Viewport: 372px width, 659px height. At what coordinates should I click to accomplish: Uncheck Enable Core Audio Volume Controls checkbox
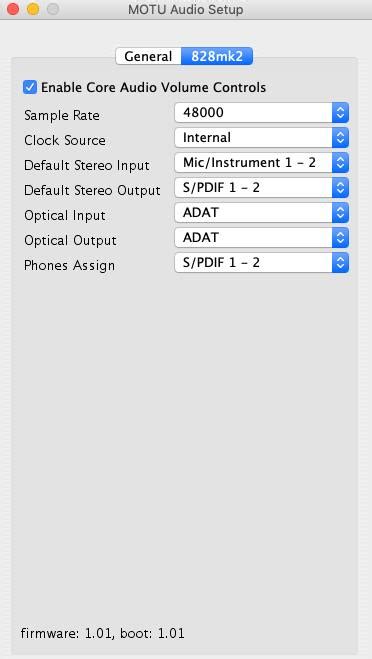point(30,87)
